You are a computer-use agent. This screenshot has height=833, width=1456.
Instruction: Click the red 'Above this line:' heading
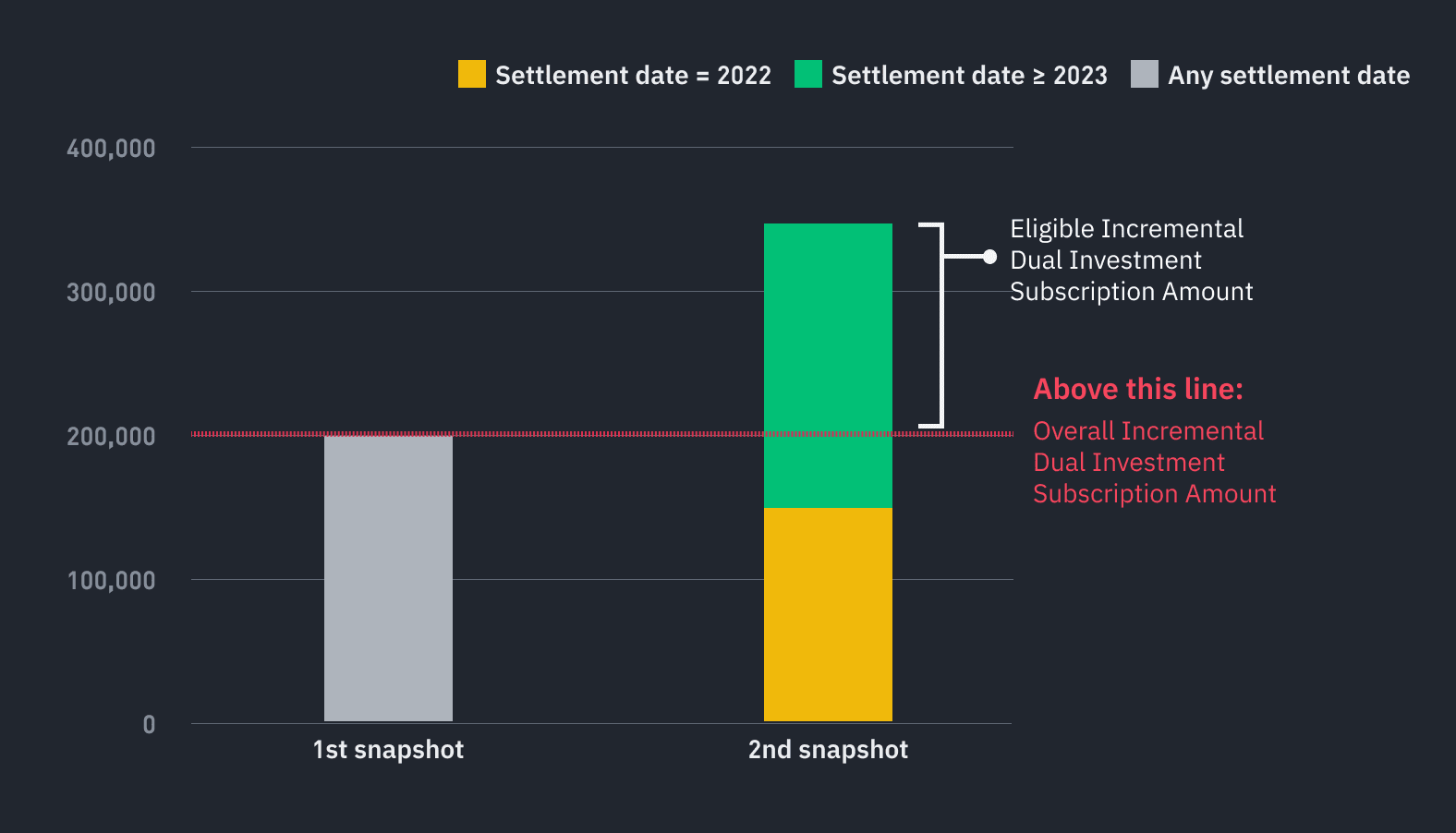point(1138,389)
